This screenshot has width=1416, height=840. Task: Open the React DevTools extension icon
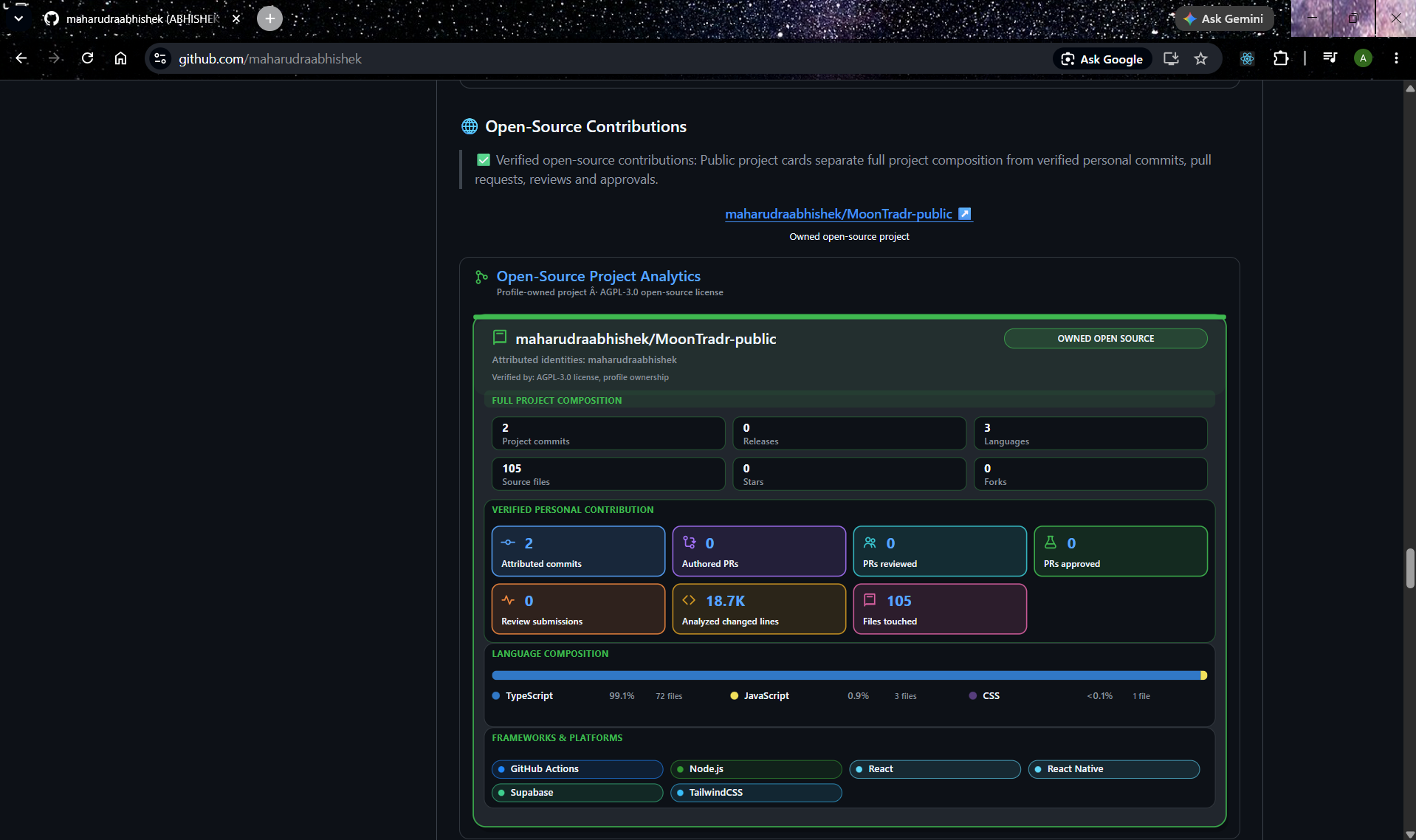click(x=1247, y=58)
